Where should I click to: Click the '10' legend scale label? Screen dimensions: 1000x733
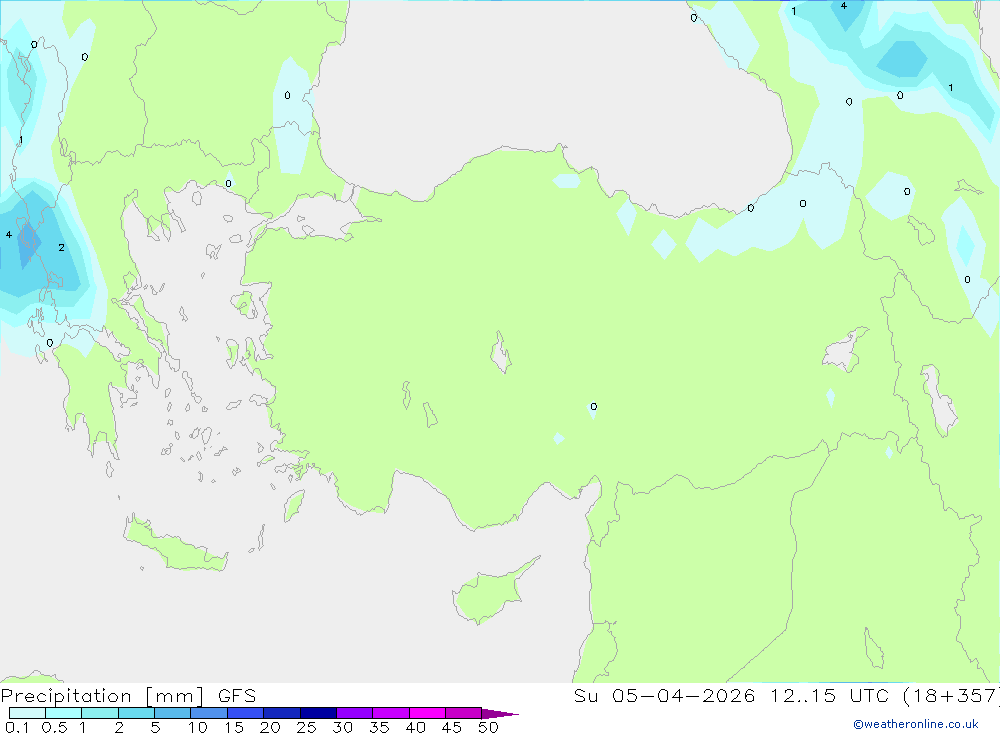coord(198,727)
